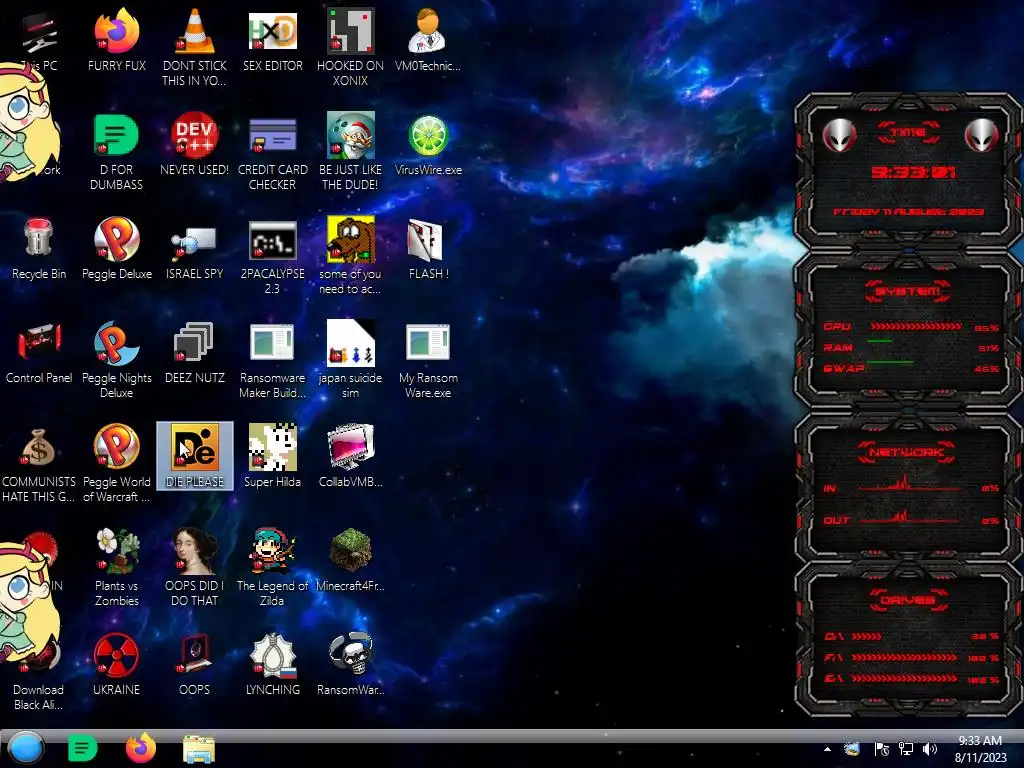Image resolution: width=1024 pixels, height=768 pixels.
Task: Select the BE JUST LIKE THE DUDE icon
Action: pyautogui.click(x=351, y=135)
